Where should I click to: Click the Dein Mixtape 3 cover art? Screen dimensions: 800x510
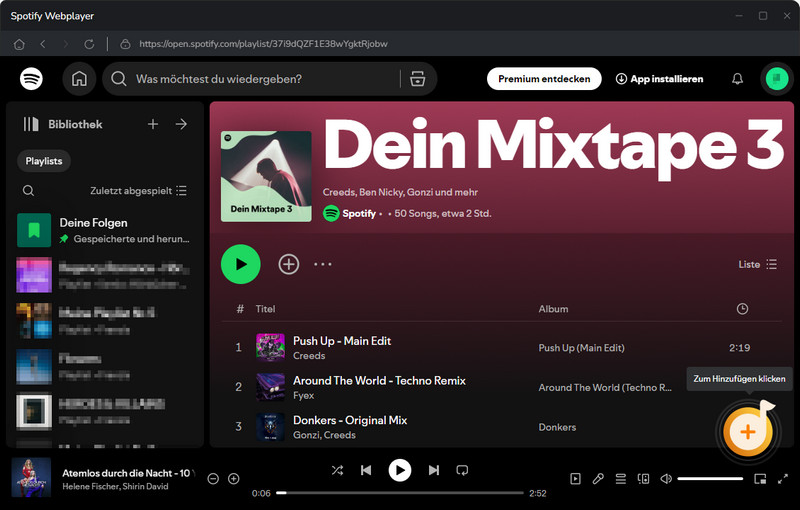point(266,176)
